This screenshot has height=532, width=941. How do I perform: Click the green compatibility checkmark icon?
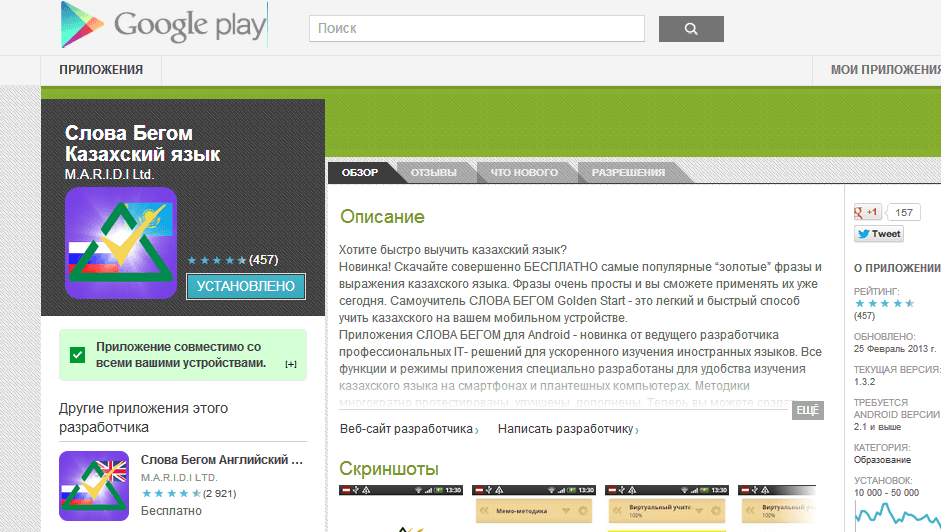pyautogui.click(x=77, y=355)
